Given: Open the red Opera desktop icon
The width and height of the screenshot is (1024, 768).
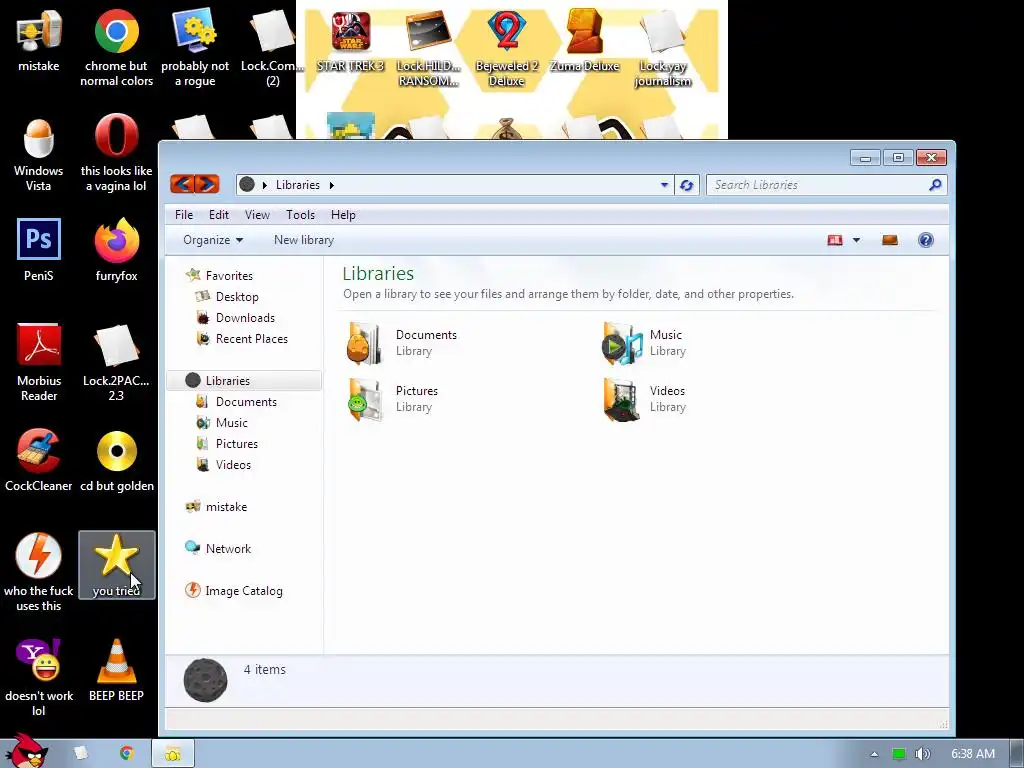Looking at the screenshot, I should [116, 153].
